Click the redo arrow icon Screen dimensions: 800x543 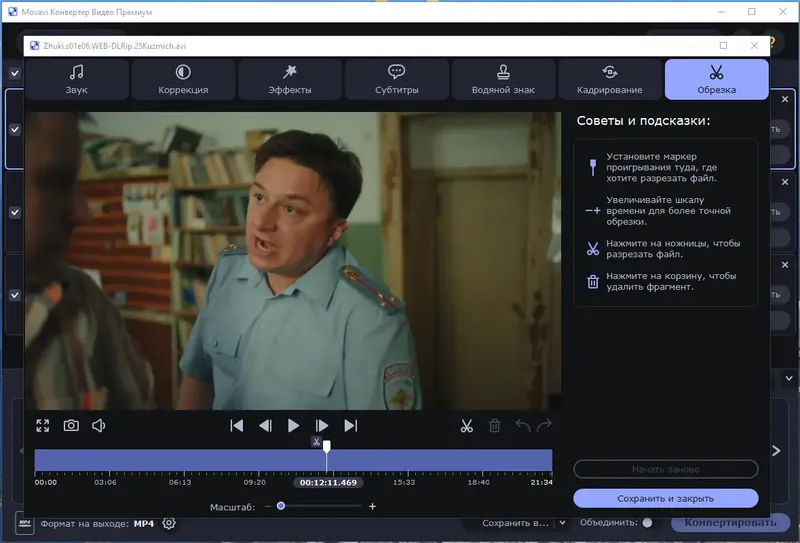pos(544,426)
